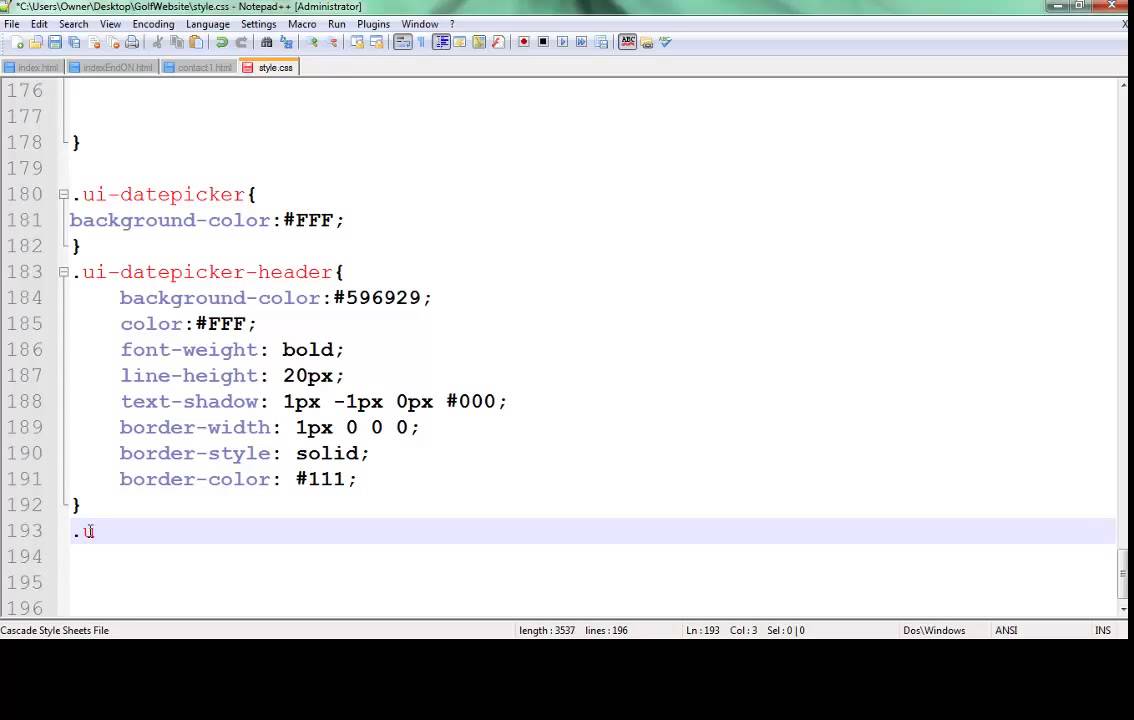Switch to the index.html tab
The width and height of the screenshot is (1134, 720).
pyautogui.click(x=33, y=67)
